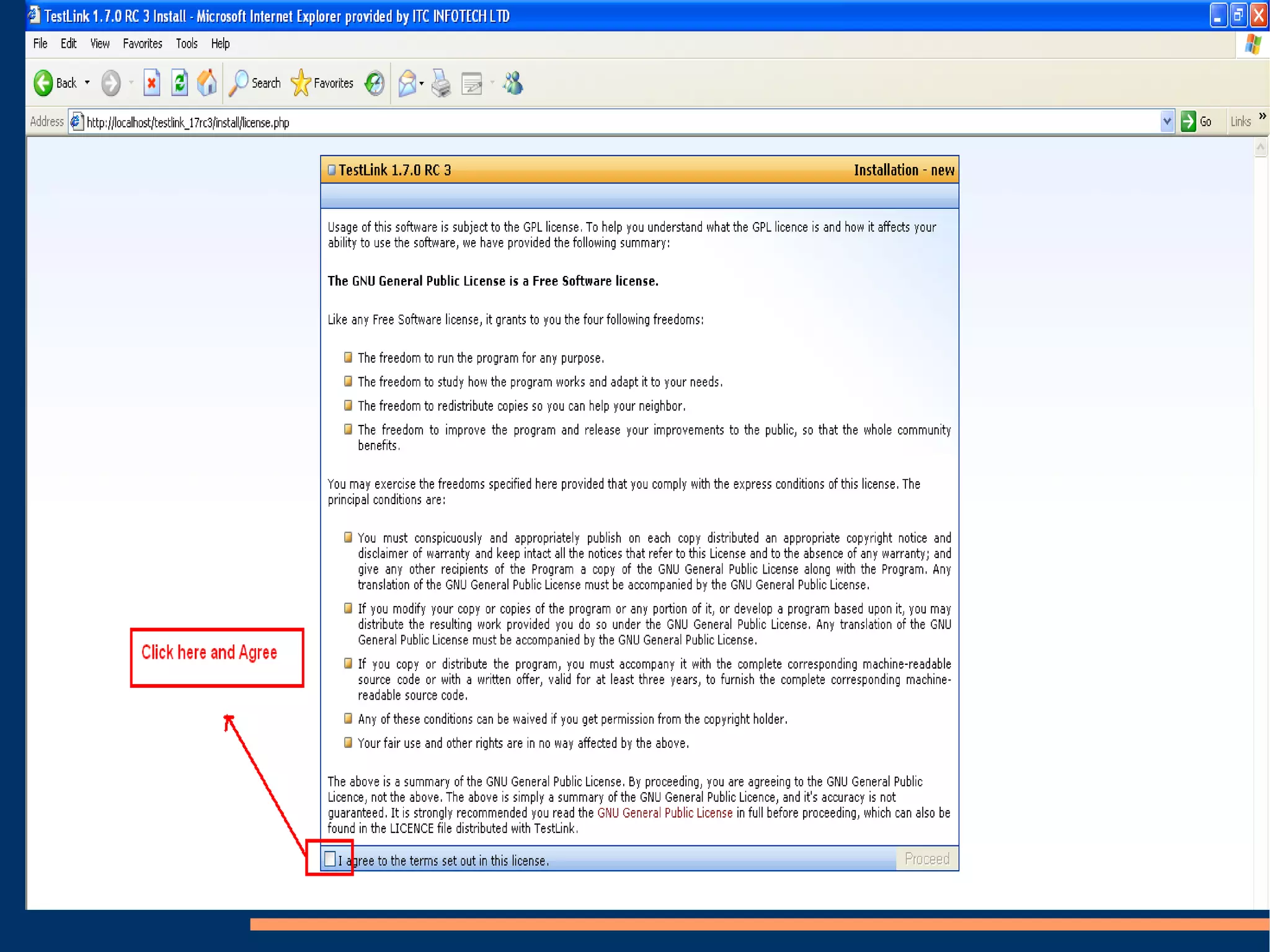Close the Internet Explorer window
The height and width of the screenshot is (952, 1270).
pyautogui.click(x=1259, y=16)
